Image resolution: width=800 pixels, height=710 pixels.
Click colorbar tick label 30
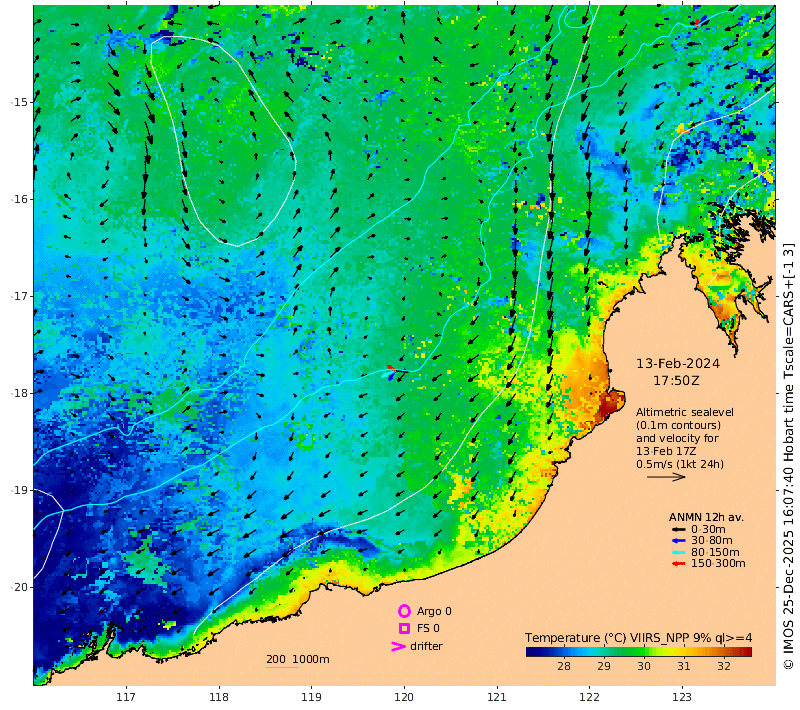(644, 666)
